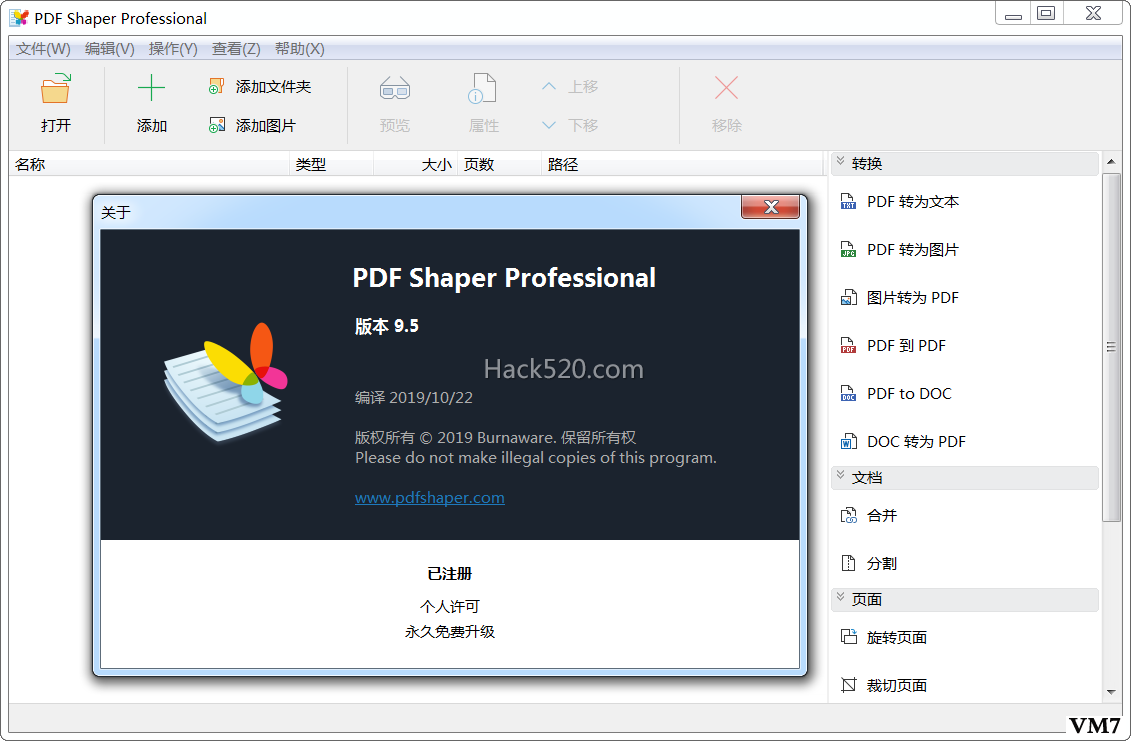Click the 添加图片 button label
Viewport: 1131px width, 741px height.
tap(265, 126)
